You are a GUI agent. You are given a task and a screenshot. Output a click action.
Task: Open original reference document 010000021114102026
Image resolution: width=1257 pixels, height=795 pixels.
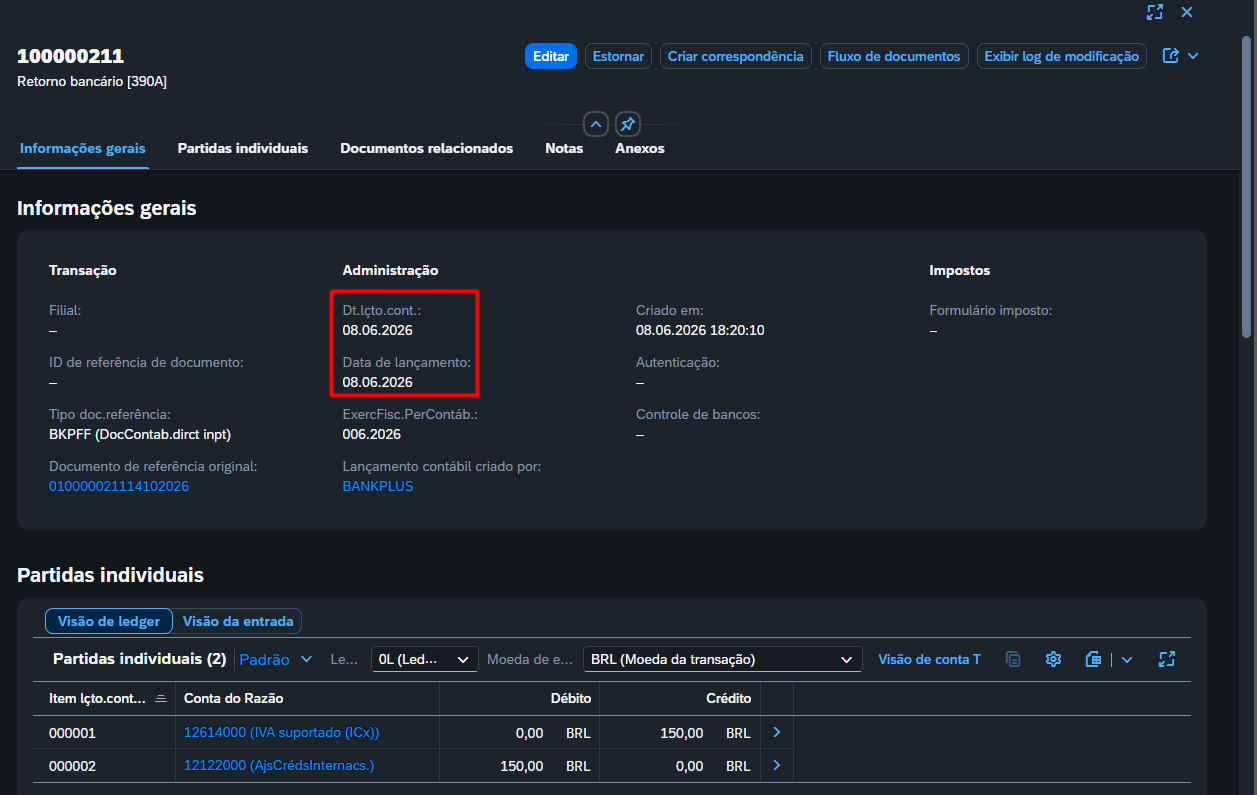(119, 486)
